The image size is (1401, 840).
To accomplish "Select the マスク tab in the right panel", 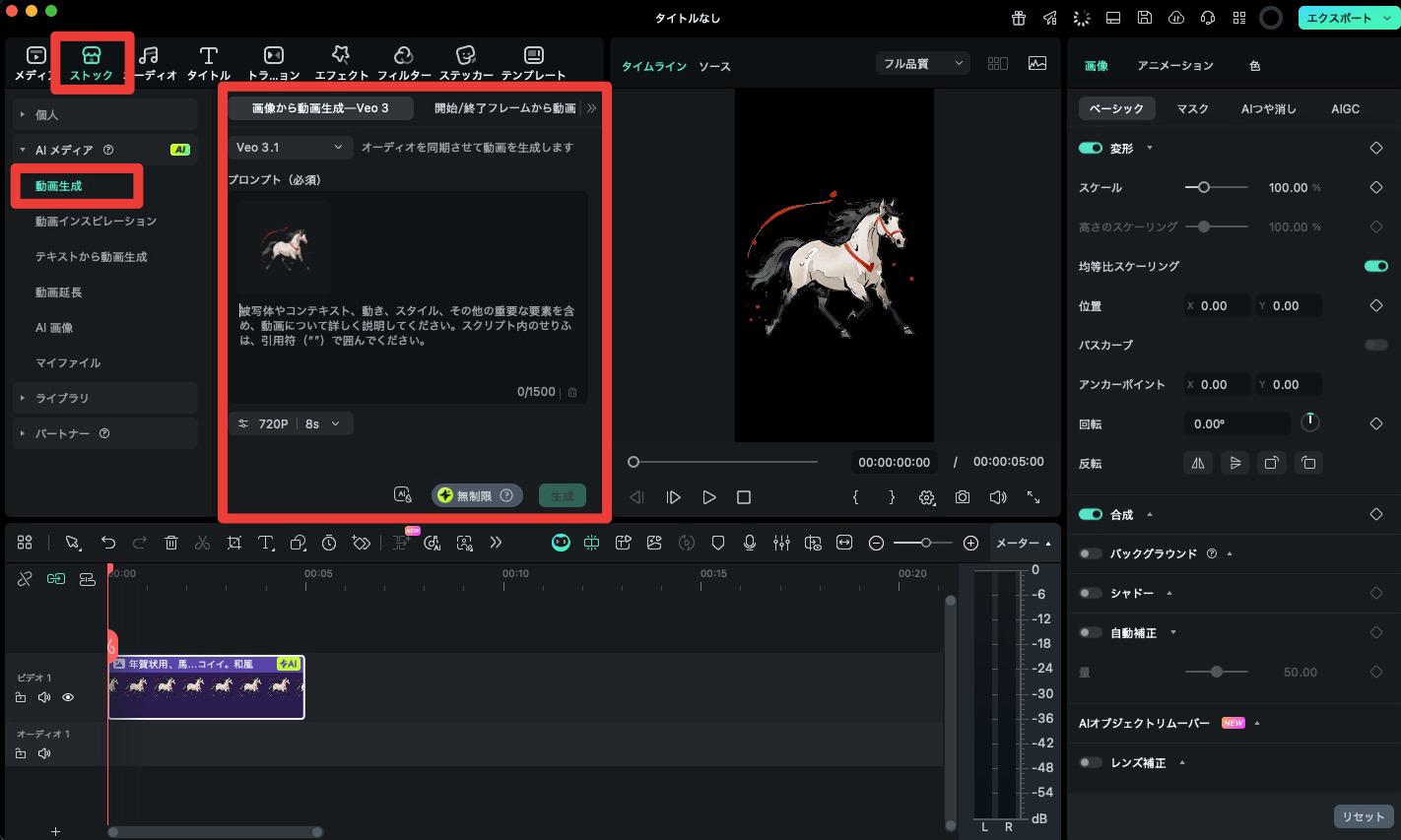I will [1192, 108].
